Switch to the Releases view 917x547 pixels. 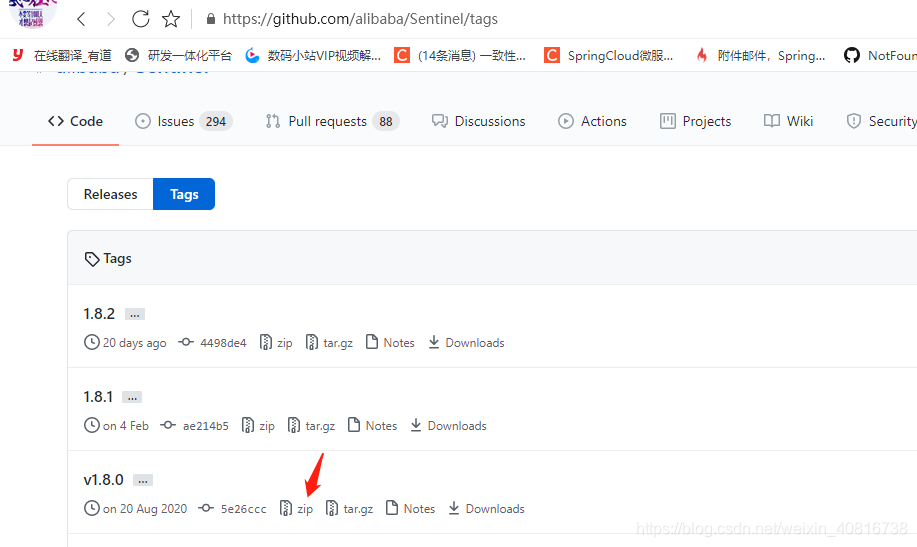111,194
